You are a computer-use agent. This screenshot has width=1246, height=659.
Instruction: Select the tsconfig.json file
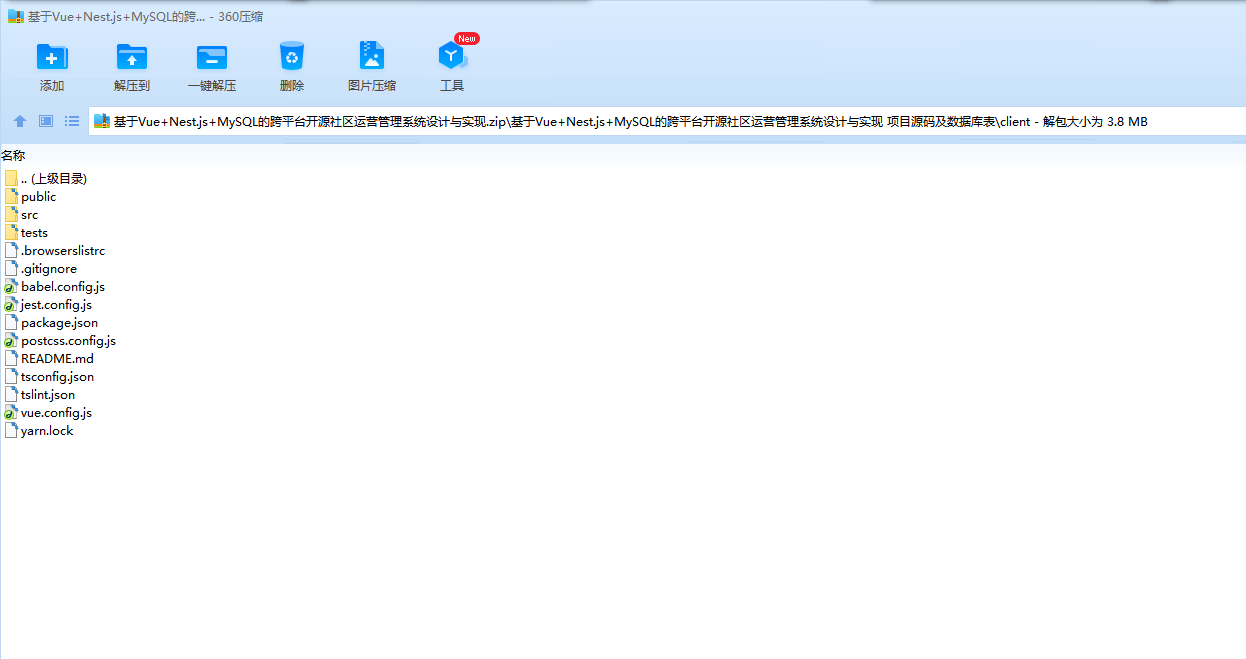49,377
